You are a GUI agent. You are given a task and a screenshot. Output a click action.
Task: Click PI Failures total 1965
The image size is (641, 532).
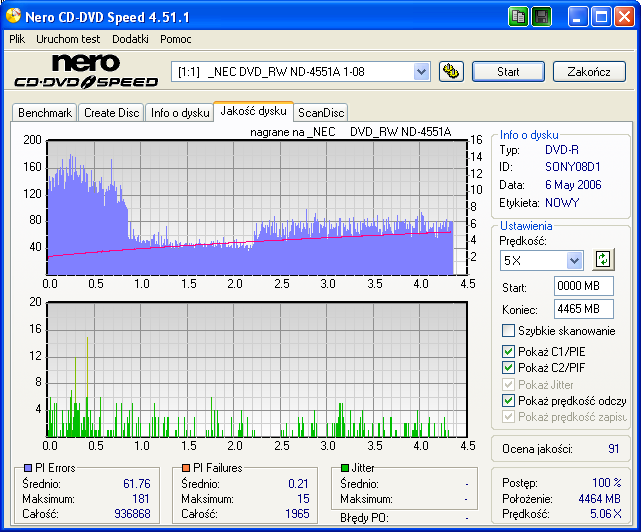(x=297, y=514)
